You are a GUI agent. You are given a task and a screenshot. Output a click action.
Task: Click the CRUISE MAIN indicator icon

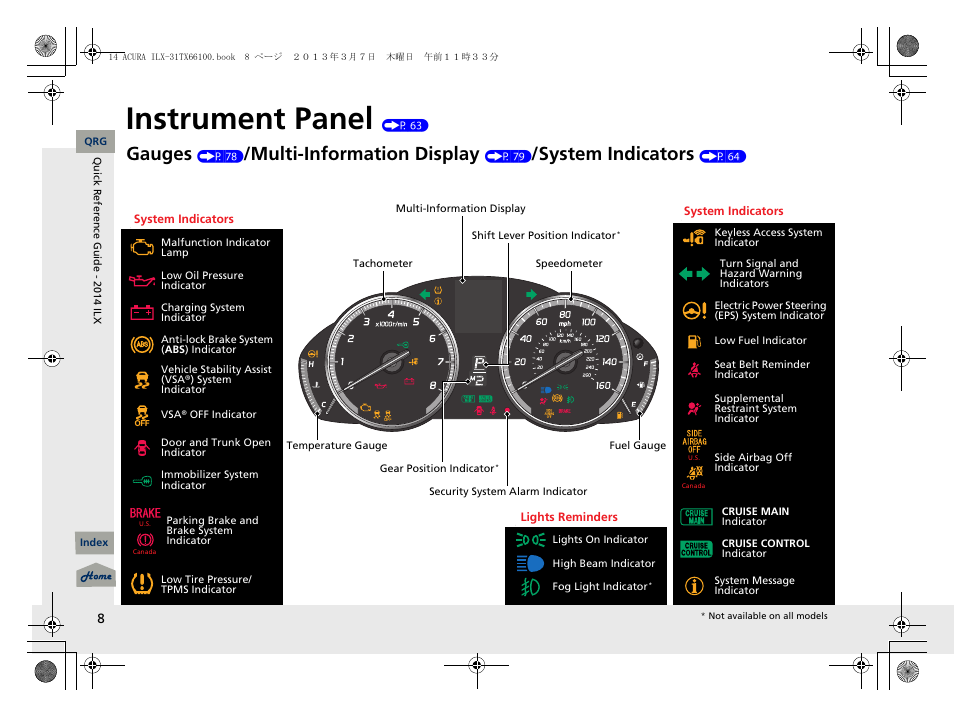[x=696, y=517]
